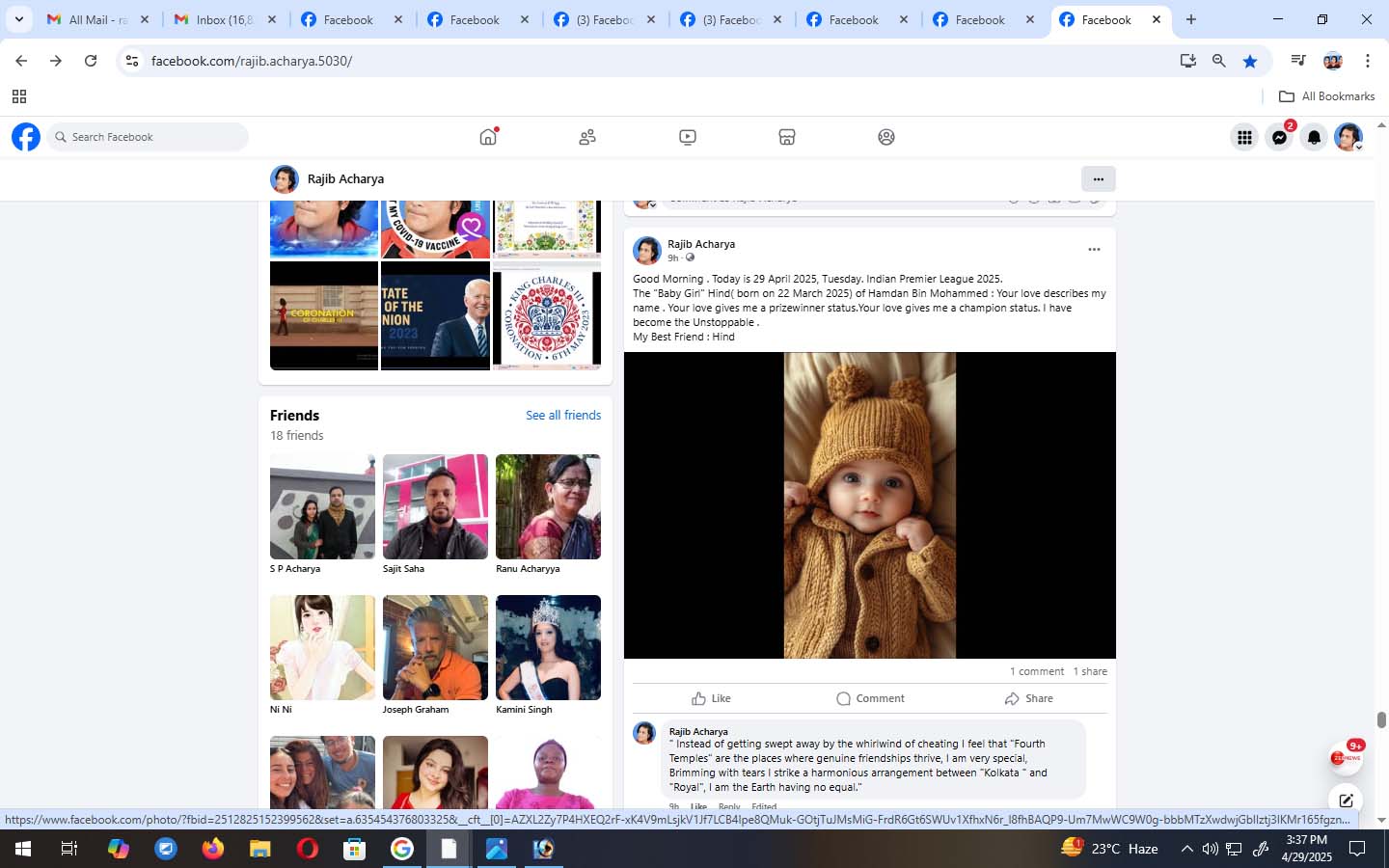Viewport: 1389px width, 868px height.
Task: Open the Friends icon in Facebook navigation
Action: coord(587,137)
